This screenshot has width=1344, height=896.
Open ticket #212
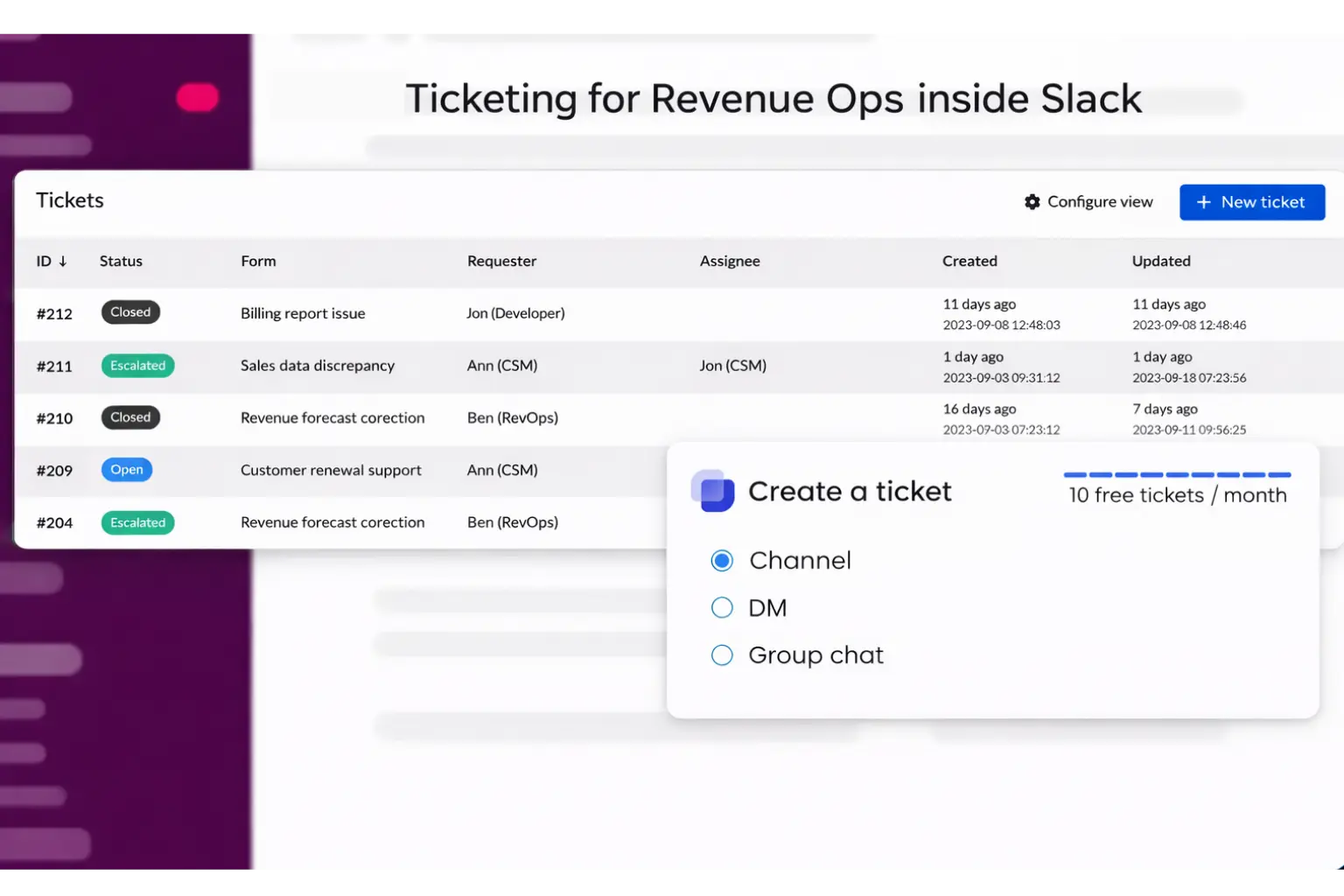point(54,314)
